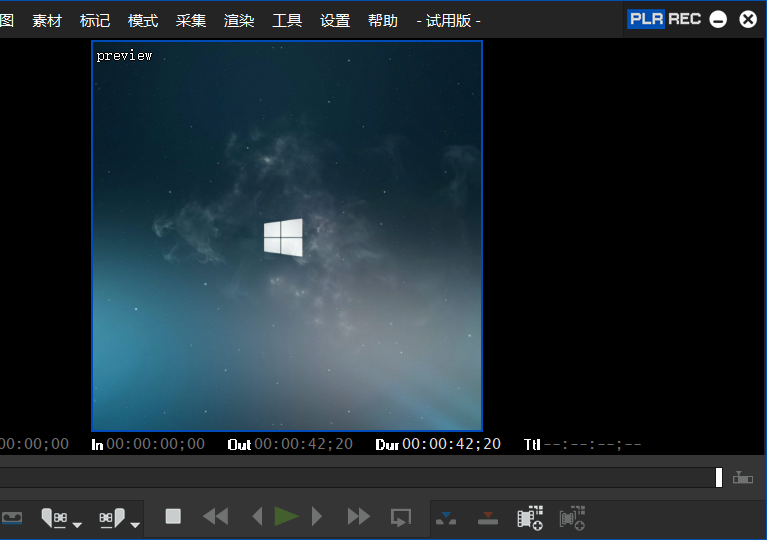
Task: Click Overwrite to Timeline icon with red arrow
Action: (x=488, y=518)
